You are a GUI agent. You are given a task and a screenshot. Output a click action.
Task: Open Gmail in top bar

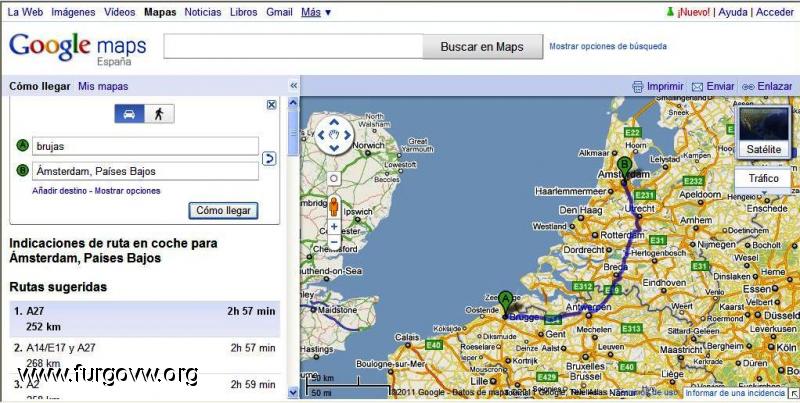coord(280,12)
